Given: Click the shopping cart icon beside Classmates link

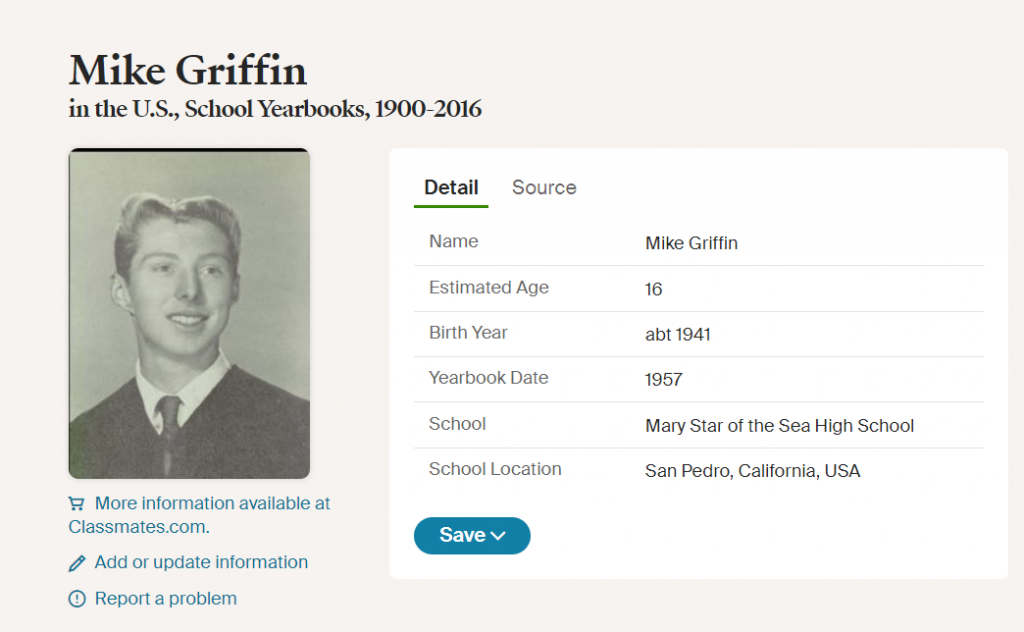Looking at the screenshot, I should pos(77,504).
